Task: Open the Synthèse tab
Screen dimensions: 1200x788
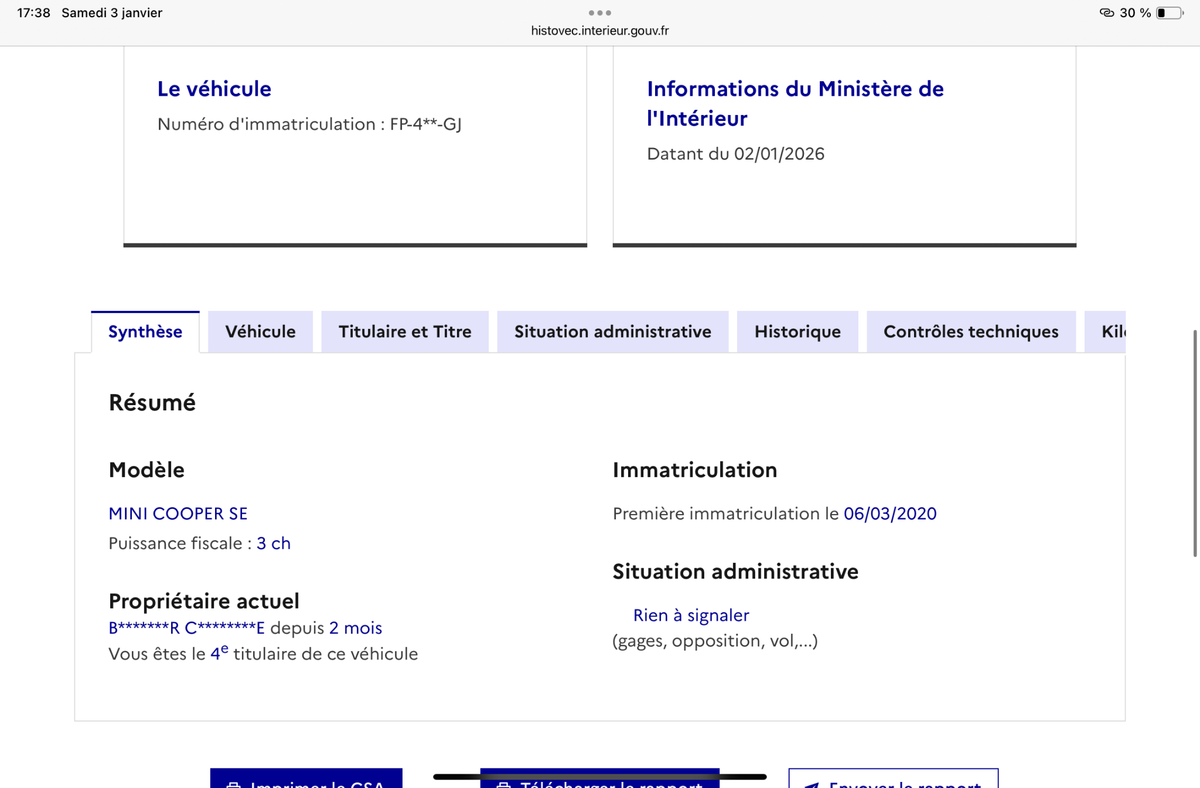Action: pyautogui.click(x=145, y=332)
